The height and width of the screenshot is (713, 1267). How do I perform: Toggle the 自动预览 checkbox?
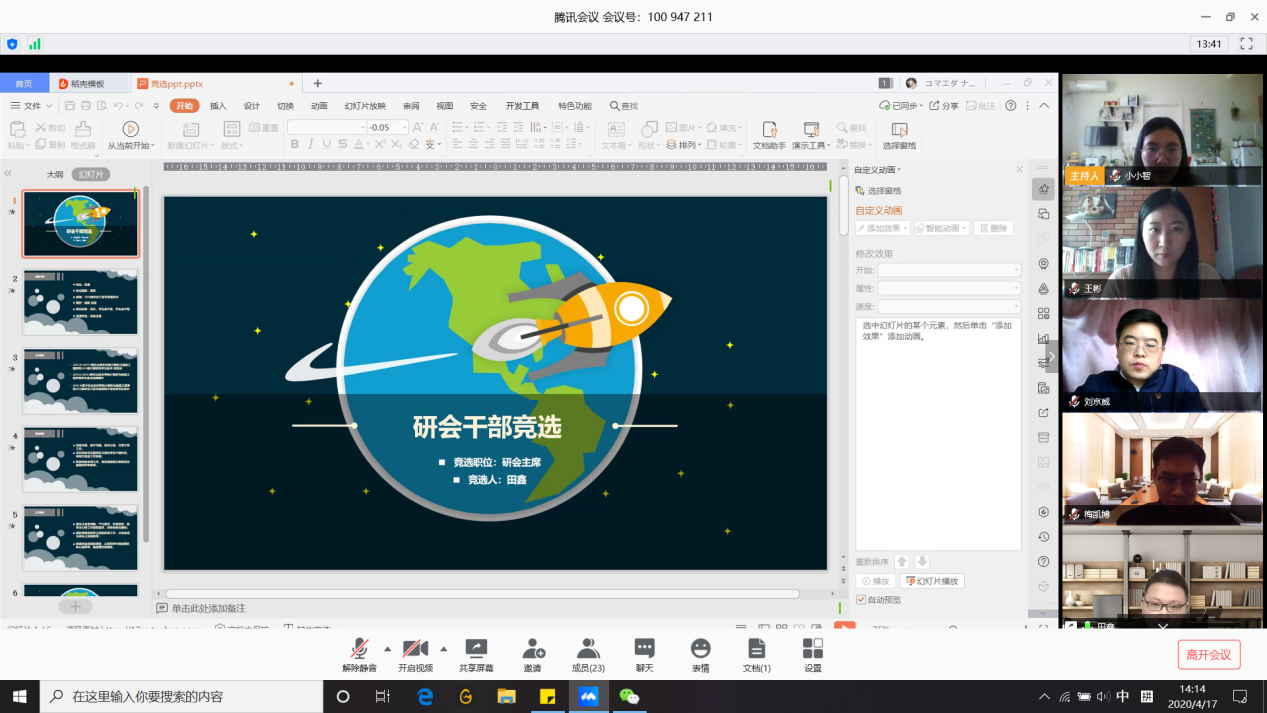(x=861, y=600)
